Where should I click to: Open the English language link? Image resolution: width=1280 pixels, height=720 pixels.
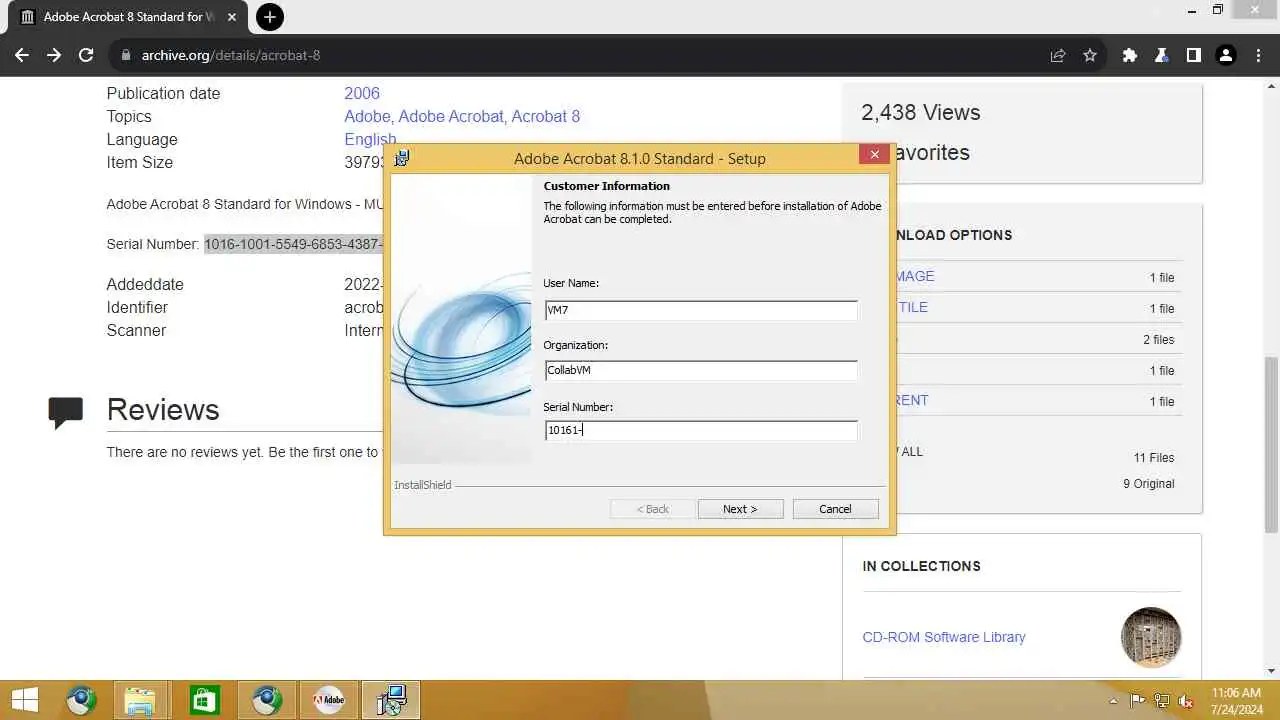[370, 139]
